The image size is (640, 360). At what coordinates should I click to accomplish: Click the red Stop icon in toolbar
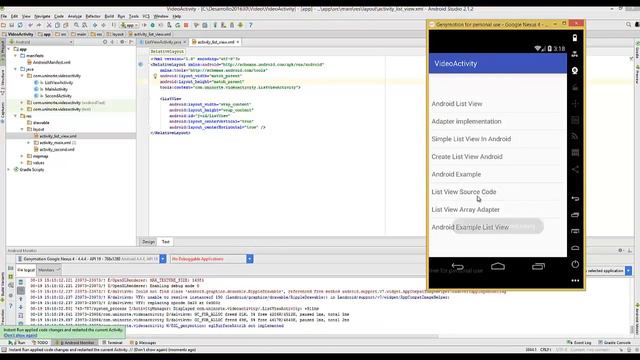point(186,25)
